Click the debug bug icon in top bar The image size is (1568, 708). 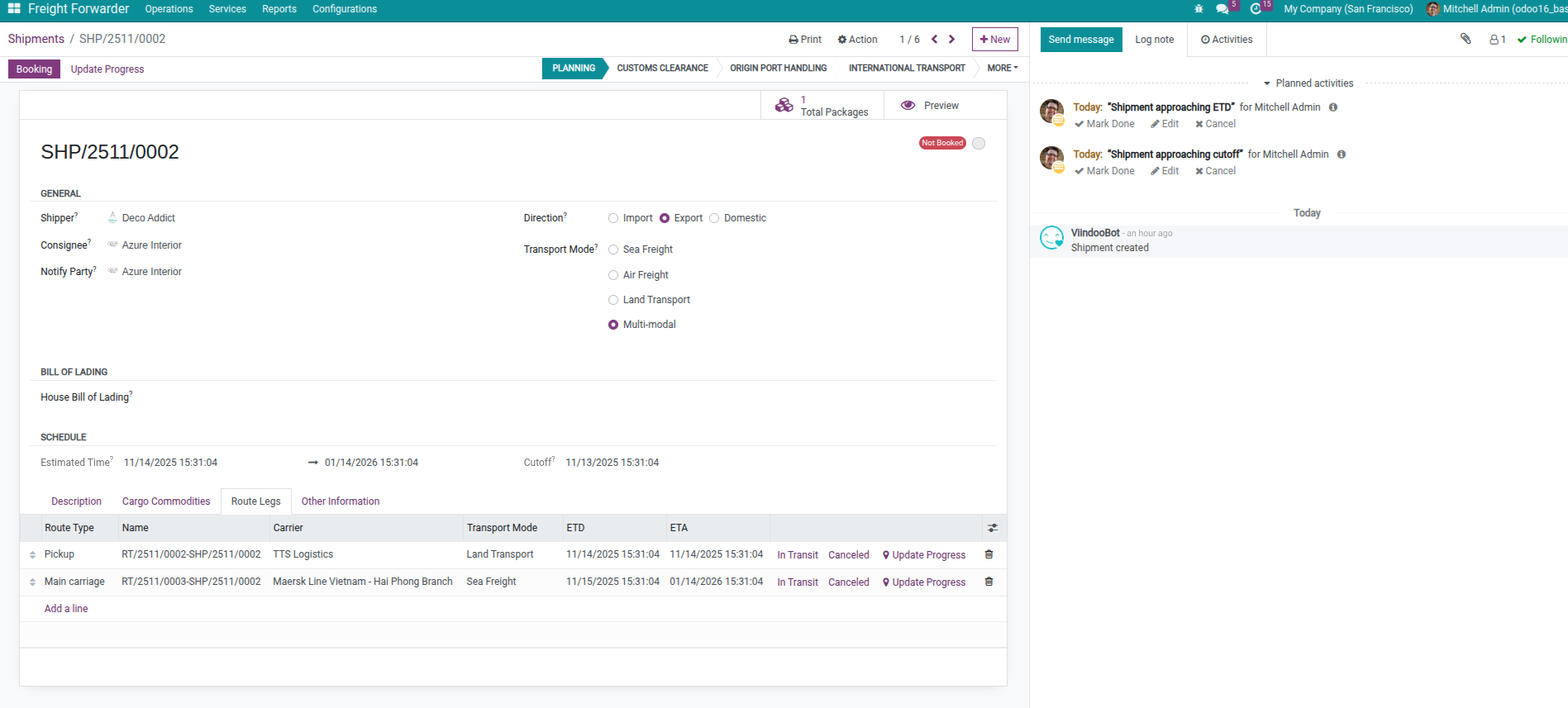[x=1199, y=9]
